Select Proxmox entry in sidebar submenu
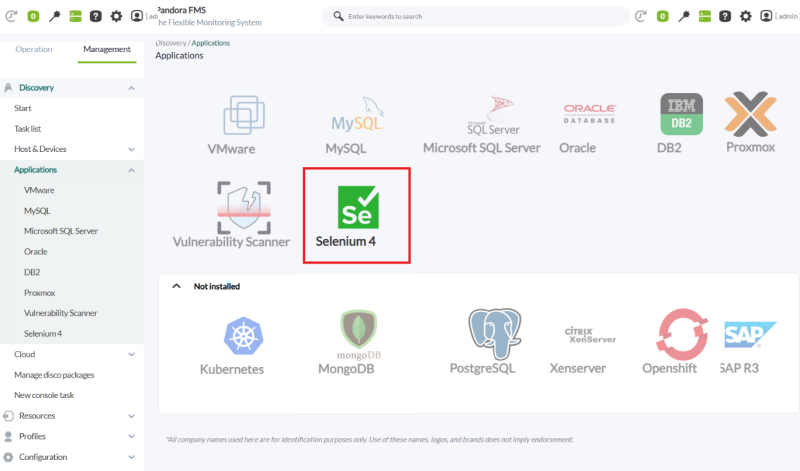This screenshot has height=471, width=800. (x=40, y=293)
